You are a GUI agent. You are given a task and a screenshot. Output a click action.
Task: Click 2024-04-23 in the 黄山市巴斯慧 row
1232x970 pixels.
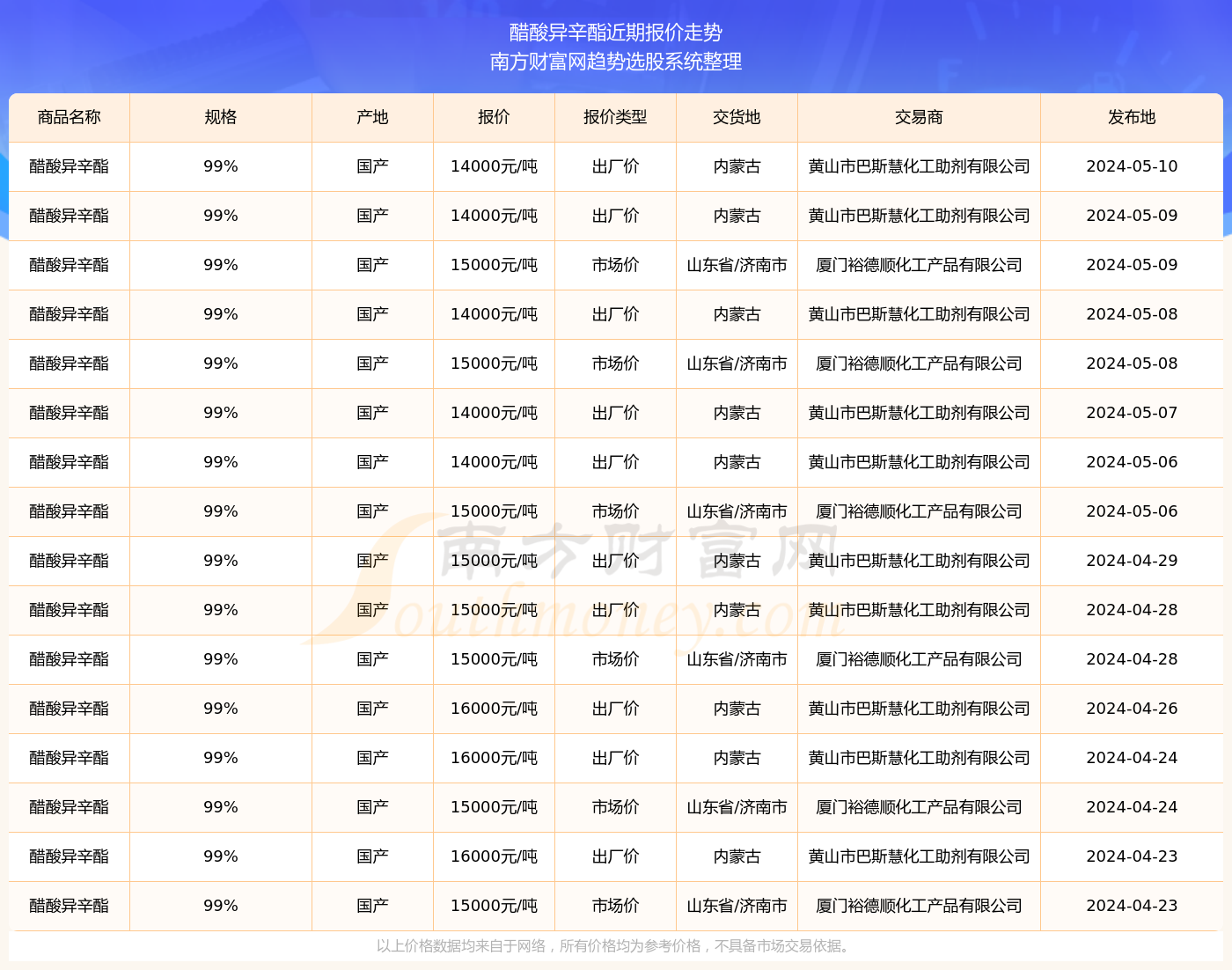pyautogui.click(x=1132, y=856)
